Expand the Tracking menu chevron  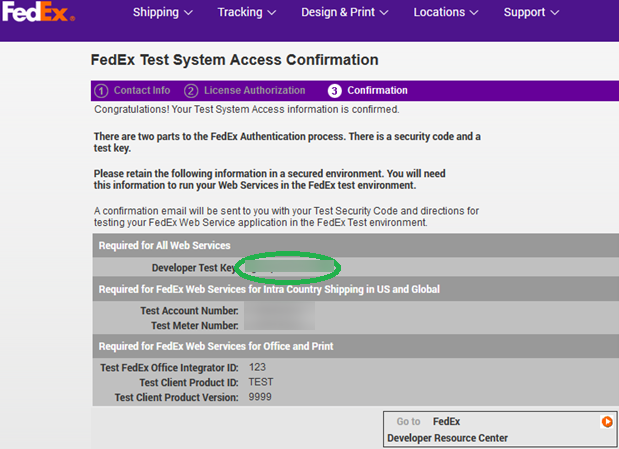(272, 13)
